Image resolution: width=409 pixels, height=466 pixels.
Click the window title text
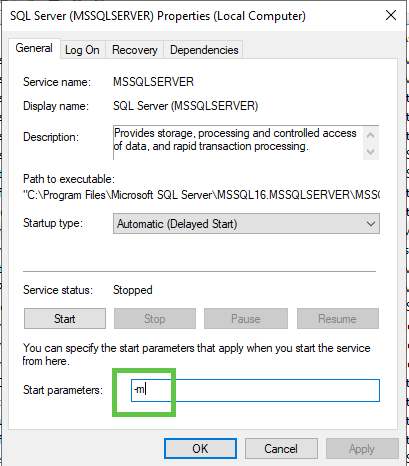158,16
